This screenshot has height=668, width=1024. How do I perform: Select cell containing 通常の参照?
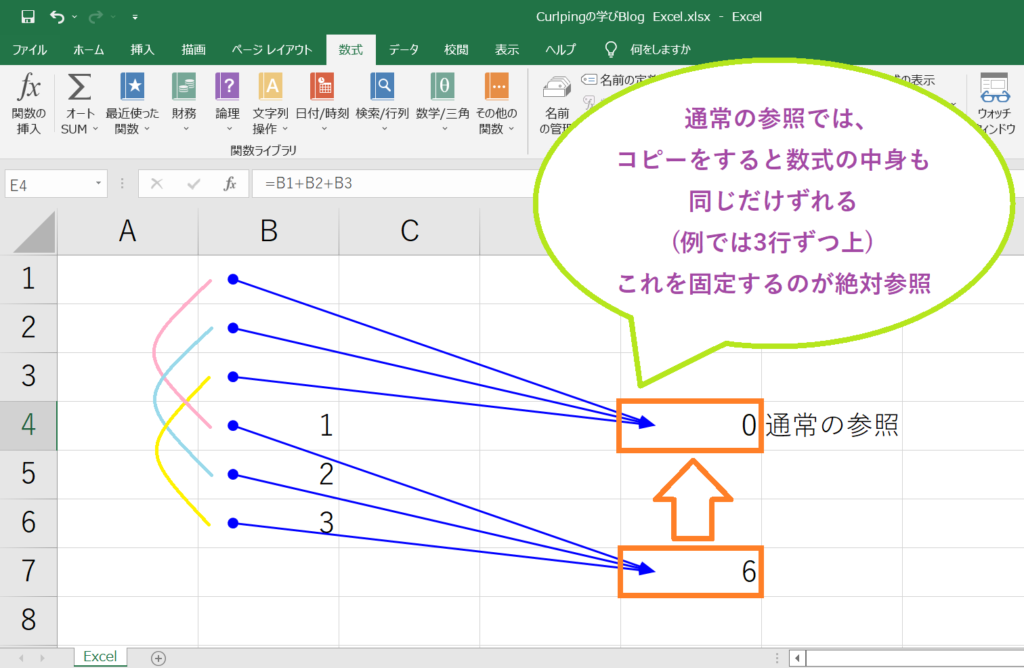(832, 425)
